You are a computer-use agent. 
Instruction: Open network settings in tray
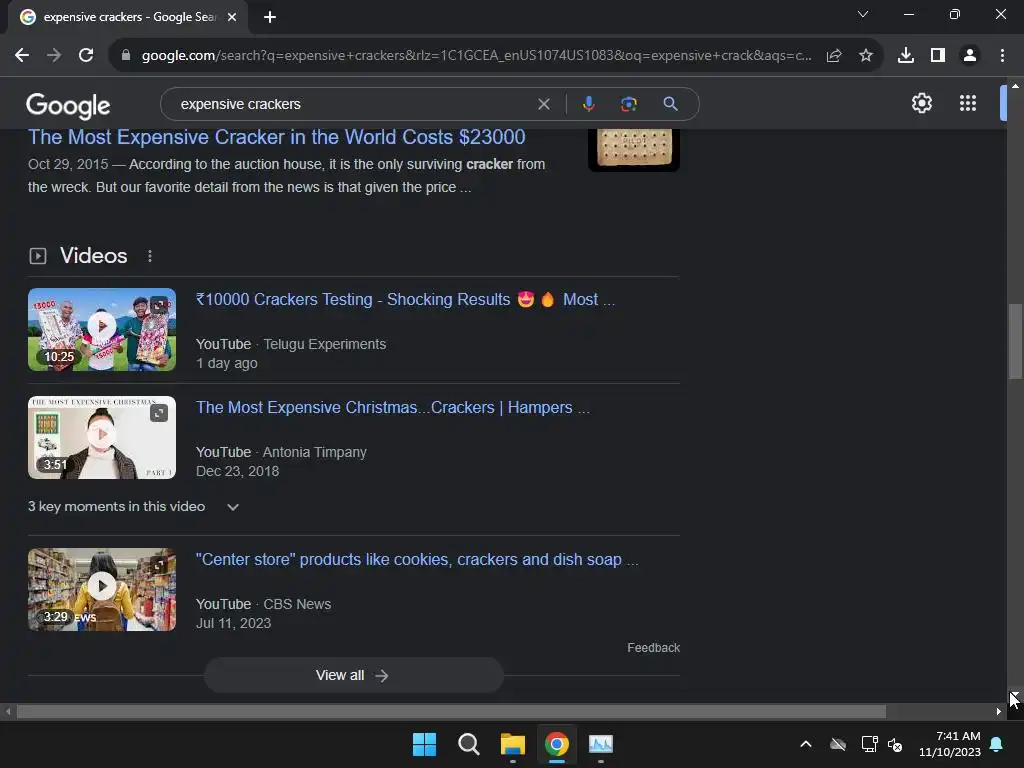tap(869, 744)
